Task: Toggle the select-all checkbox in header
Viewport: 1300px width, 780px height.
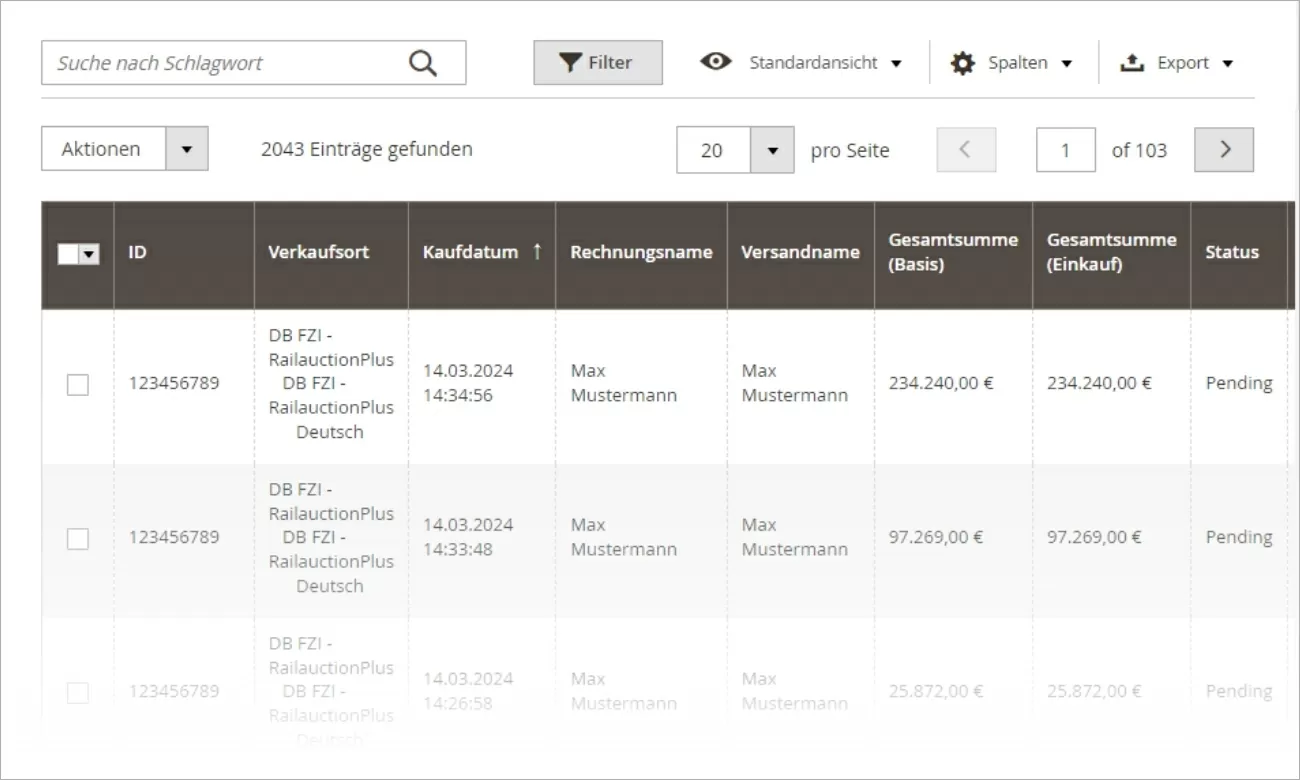Action: (x=68, y=253)
